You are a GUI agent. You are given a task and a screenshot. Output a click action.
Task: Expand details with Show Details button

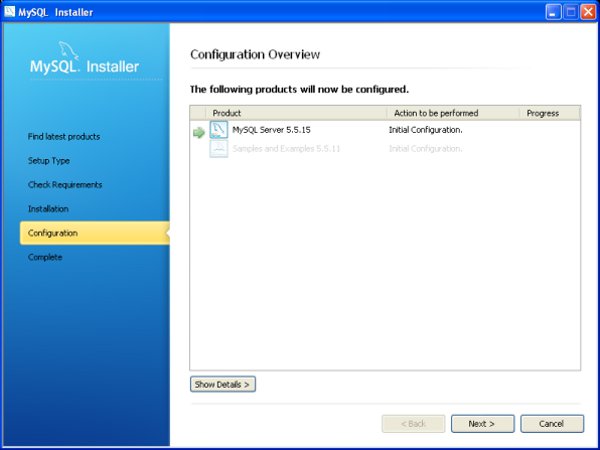pos(223,384)
